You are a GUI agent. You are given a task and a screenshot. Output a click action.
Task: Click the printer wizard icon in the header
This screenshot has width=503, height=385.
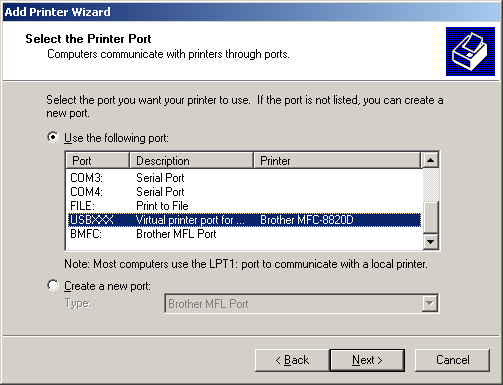tap(470, 51)
